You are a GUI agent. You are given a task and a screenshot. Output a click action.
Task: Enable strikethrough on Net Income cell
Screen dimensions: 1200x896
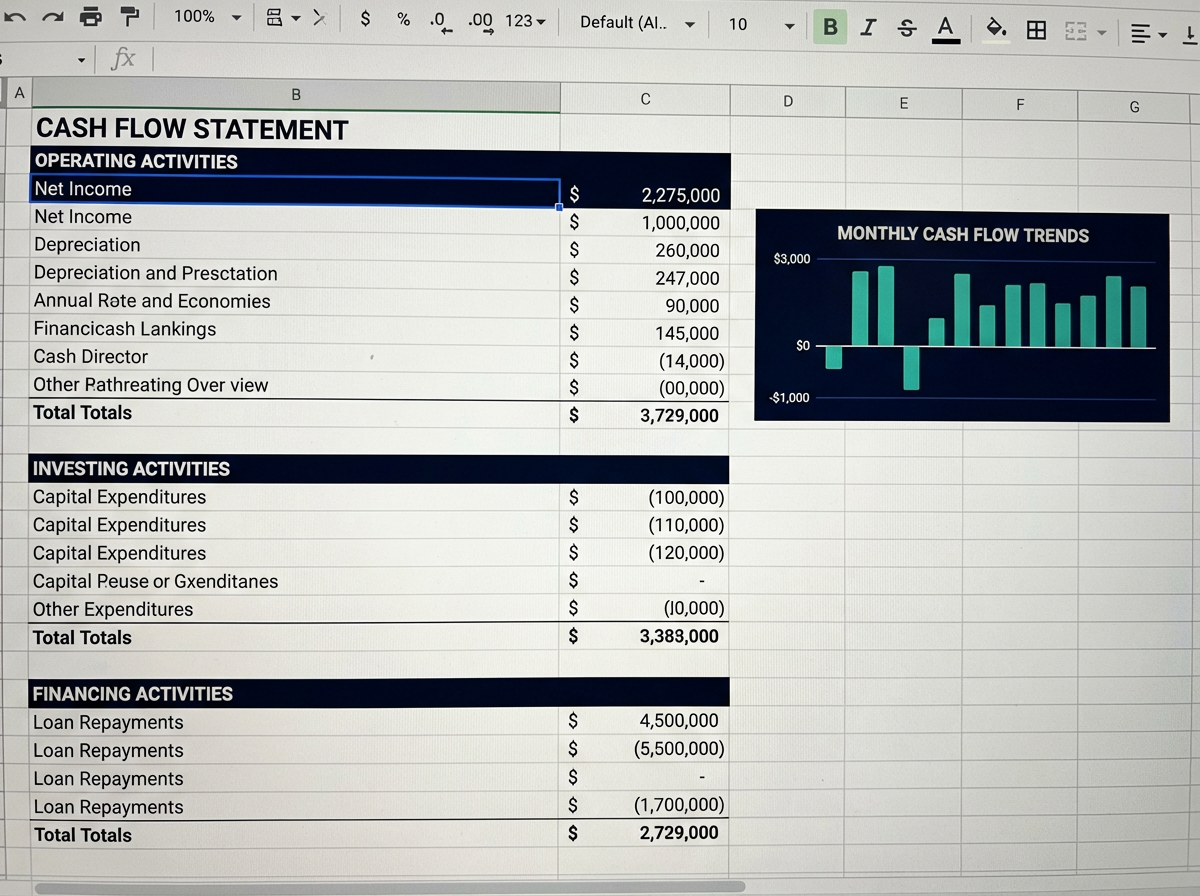[x=905, y=28]
